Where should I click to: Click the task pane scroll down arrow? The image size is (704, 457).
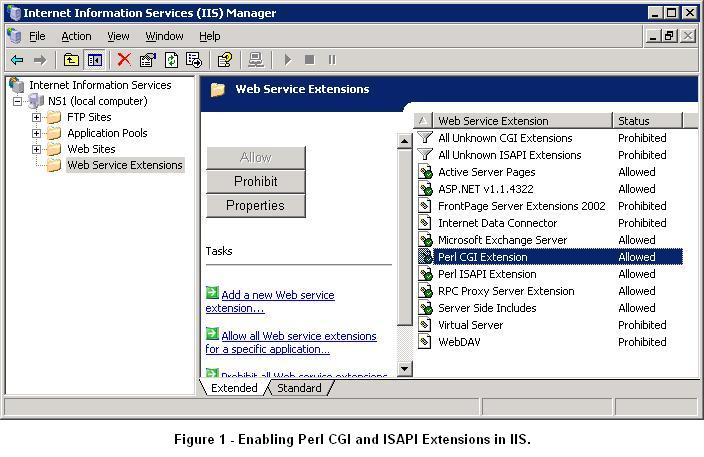pos(405,369)
